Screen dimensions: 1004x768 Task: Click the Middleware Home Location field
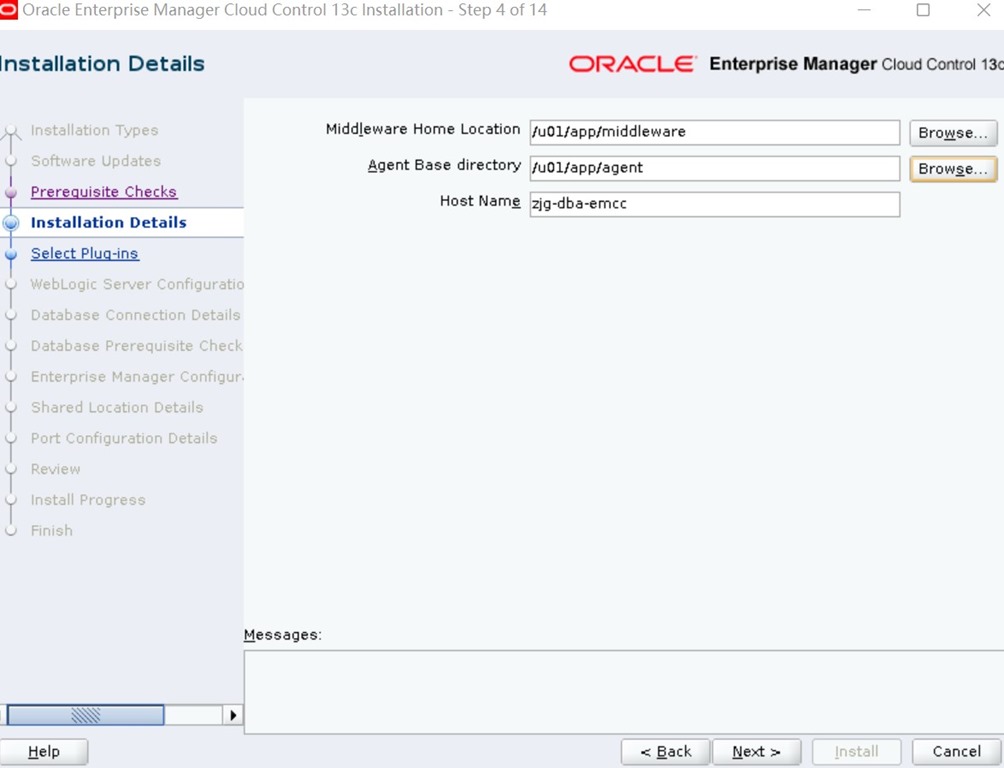(715, 132)
